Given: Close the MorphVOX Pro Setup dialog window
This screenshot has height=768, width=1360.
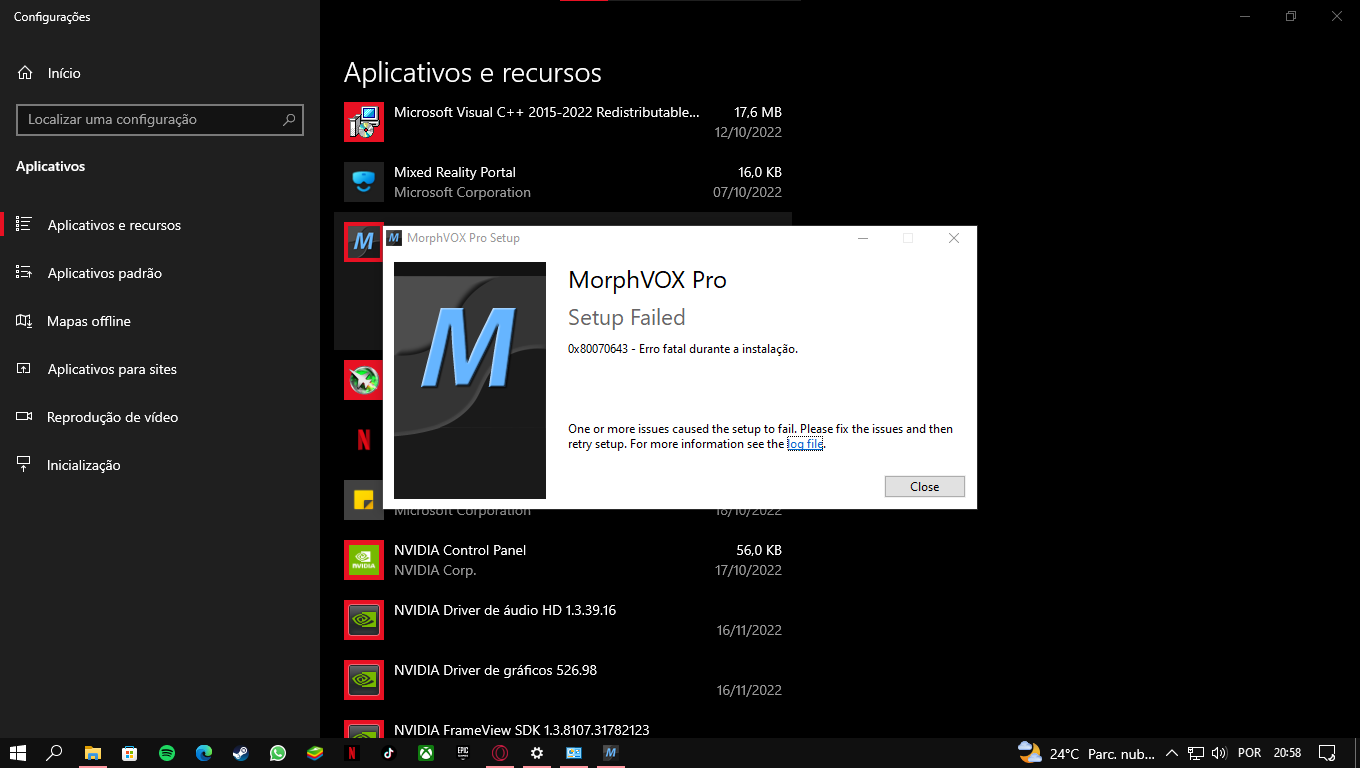Looking at the screenshot, I should (953, 238).
